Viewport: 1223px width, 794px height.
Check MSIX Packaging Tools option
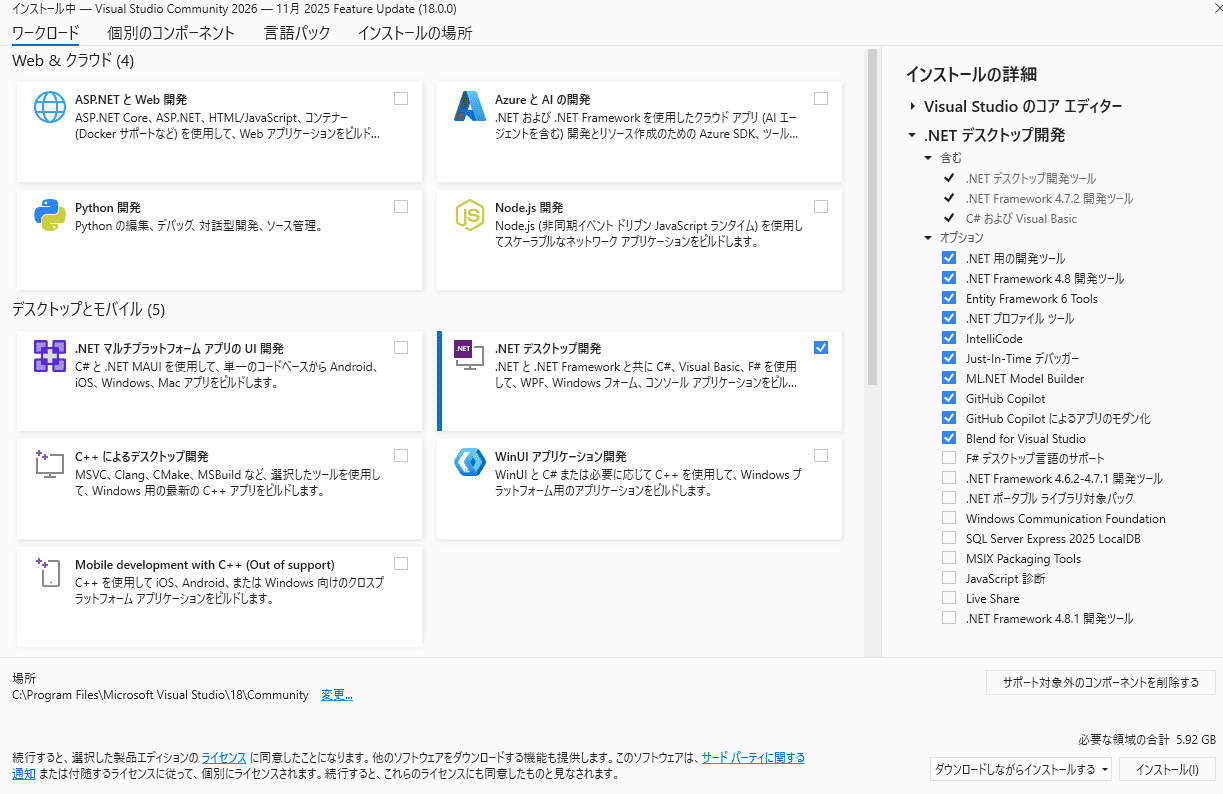pyautogui.click(x=949, y=558)
